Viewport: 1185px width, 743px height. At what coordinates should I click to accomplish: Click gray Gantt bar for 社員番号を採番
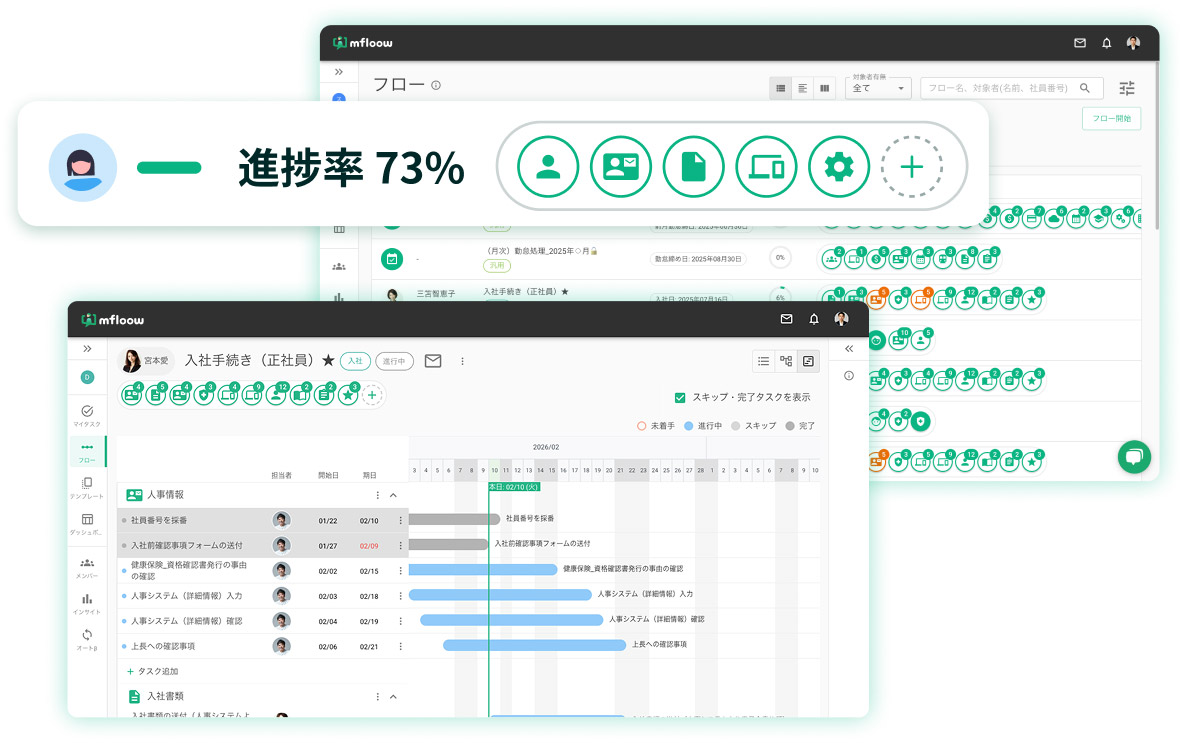(x=454, y=519)
